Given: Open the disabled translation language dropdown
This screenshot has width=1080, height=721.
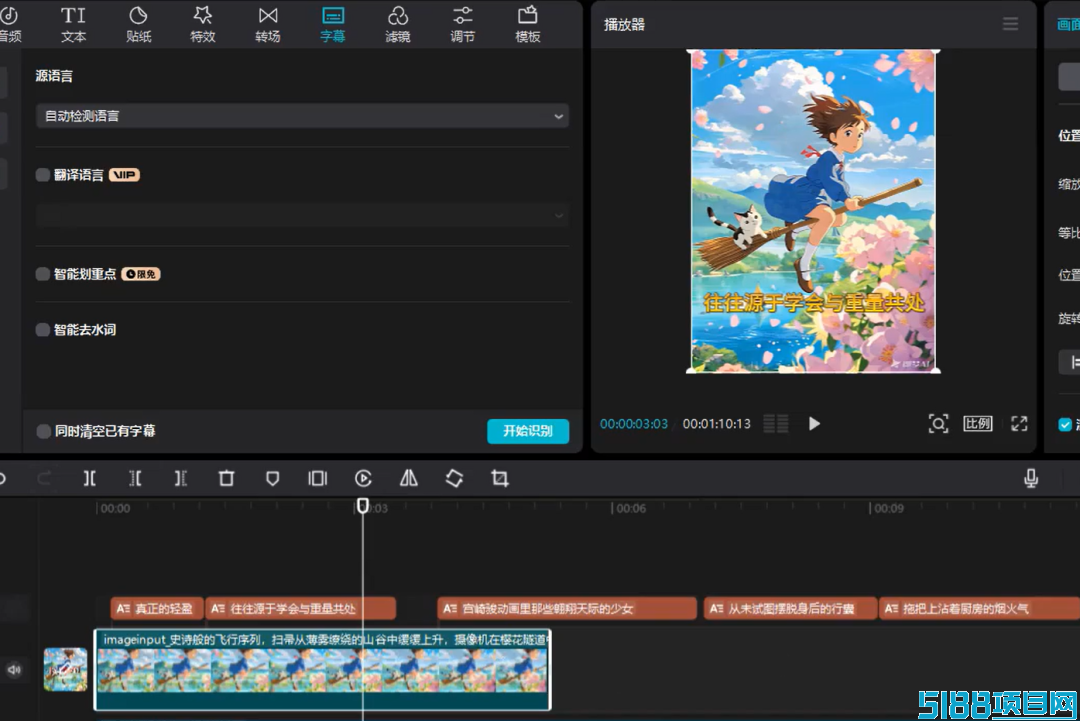Looking at the screenshot, I should (x=302, y=215).
